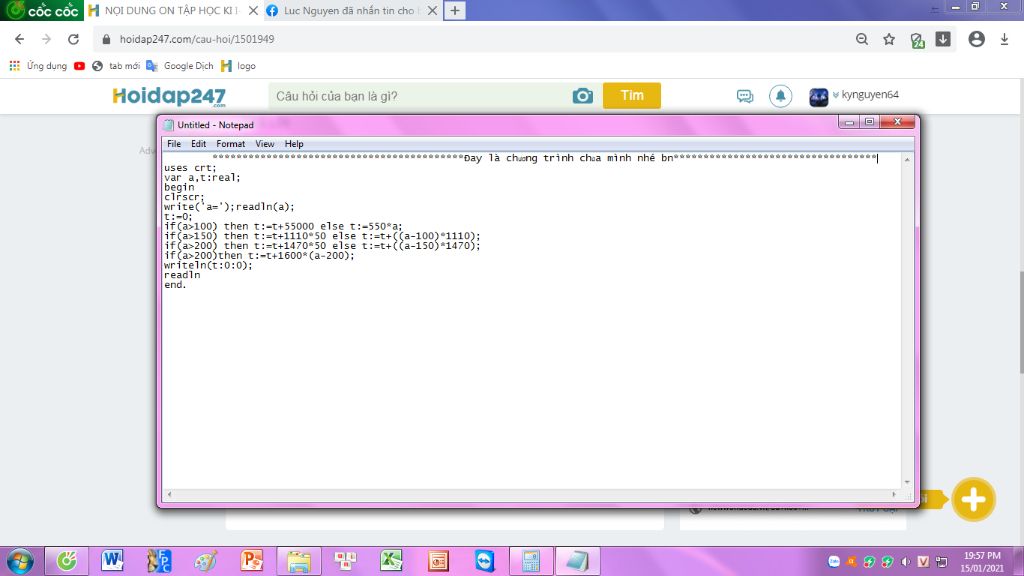This screenshot has height=576, width=1024.
Task: Open Calculator from the taskbar
Action: pyautogui.click(x=531, y=561)
